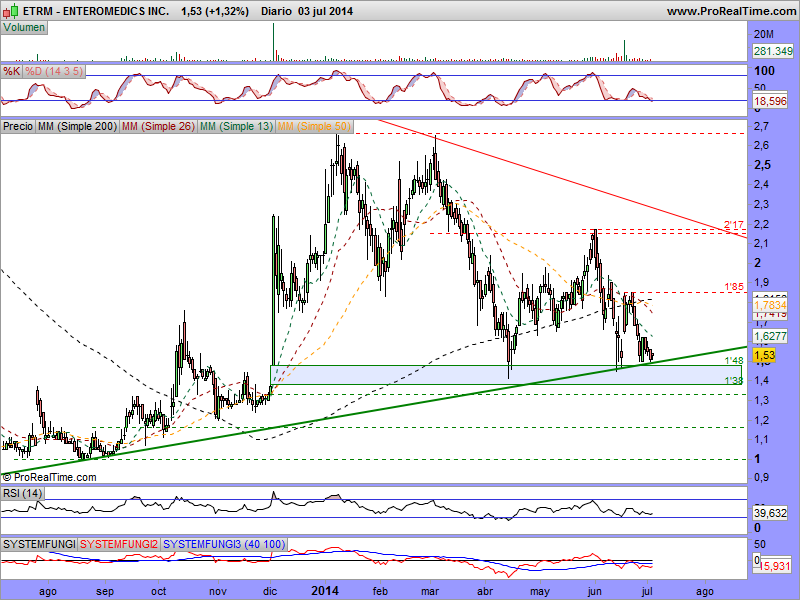
Task: Select the dic month on time axis
Action: (270, 592)
